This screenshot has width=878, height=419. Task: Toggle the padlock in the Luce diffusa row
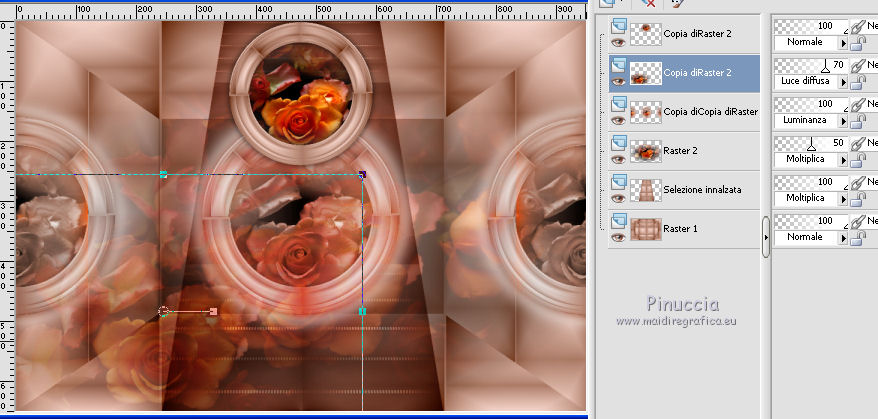pyautogui.click(x=856, y=83)
